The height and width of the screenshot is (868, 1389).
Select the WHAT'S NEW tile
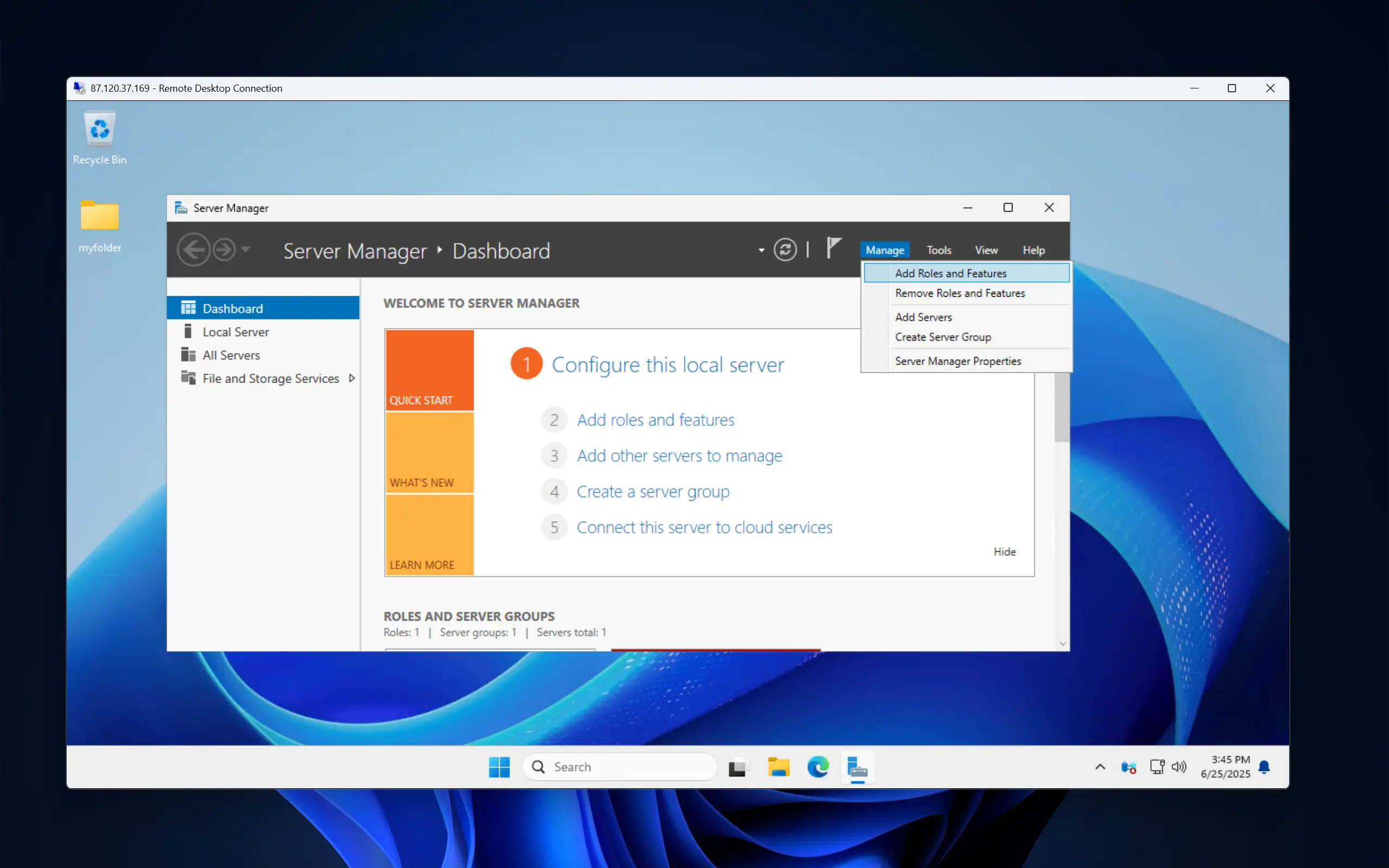click(429, 452)
